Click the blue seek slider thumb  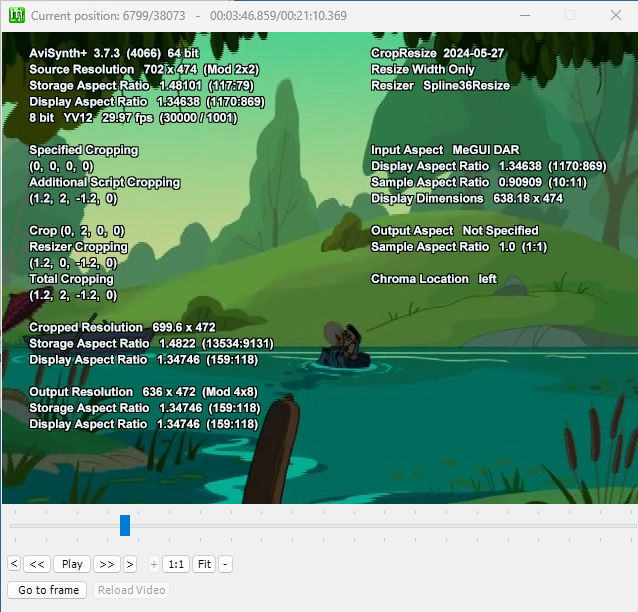coord(125,525)
